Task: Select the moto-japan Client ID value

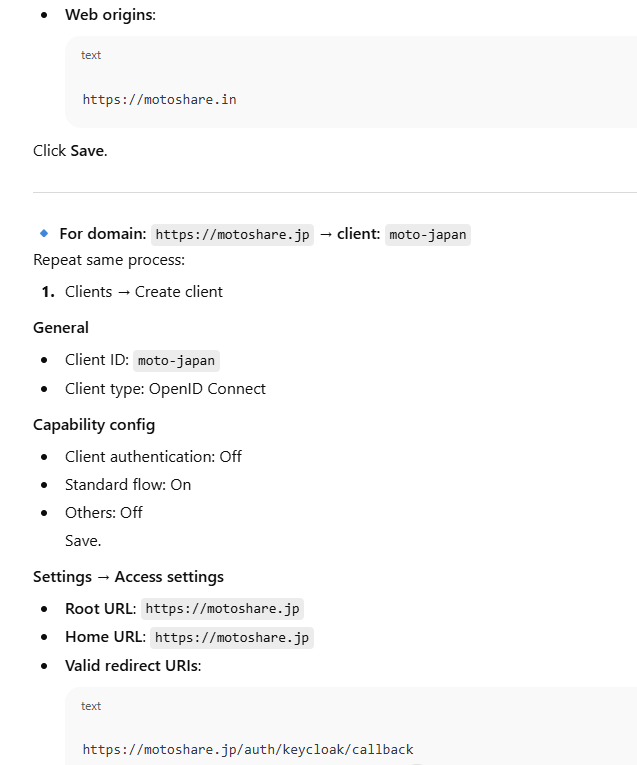Action: click(x=176, y=361)
